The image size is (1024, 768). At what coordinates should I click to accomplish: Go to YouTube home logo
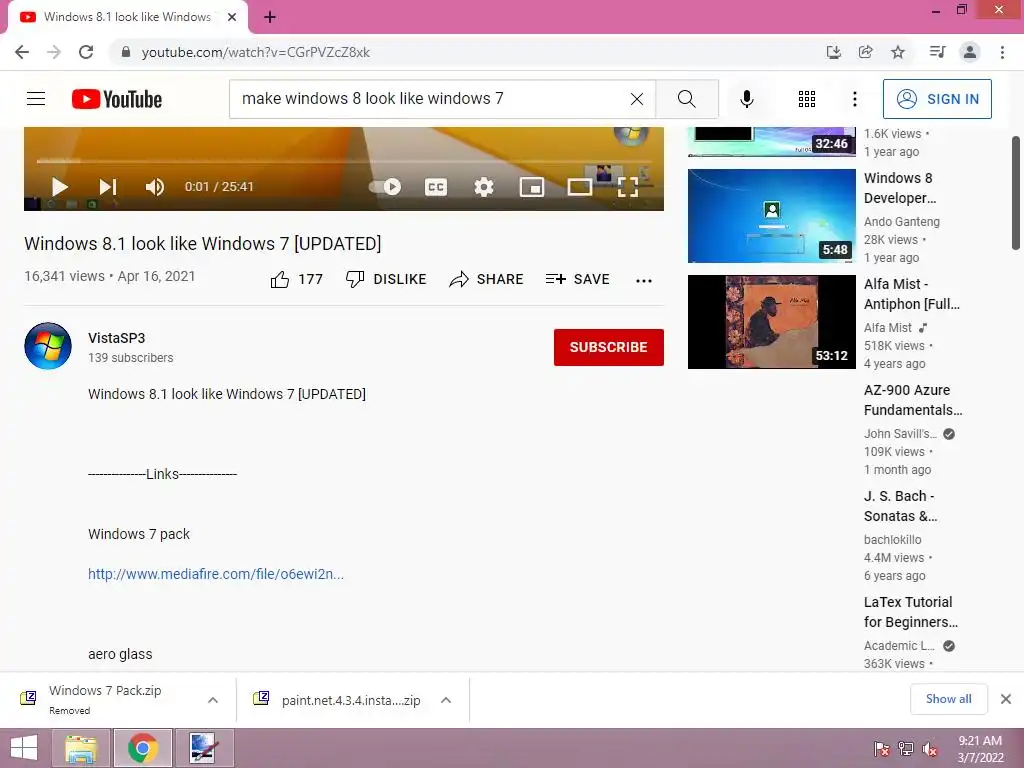coord(117,99)
